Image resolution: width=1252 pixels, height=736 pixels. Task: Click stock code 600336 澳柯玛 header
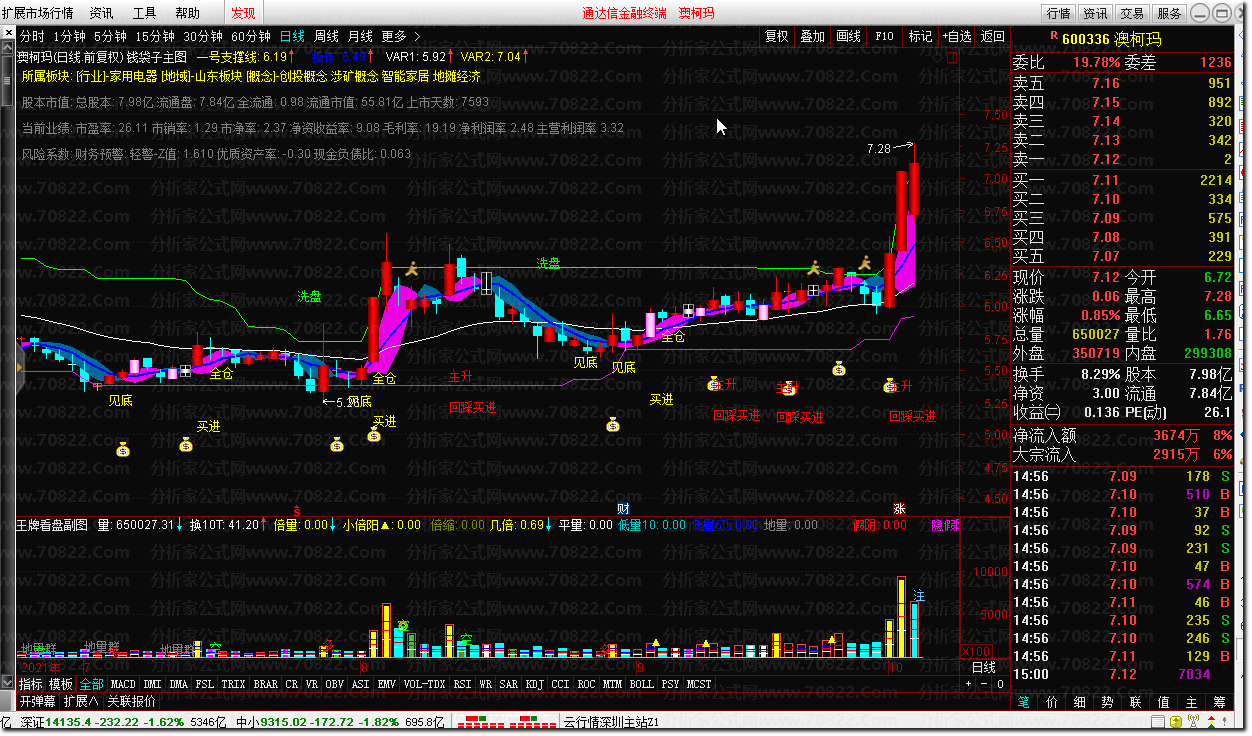[x=1111, y=38]
